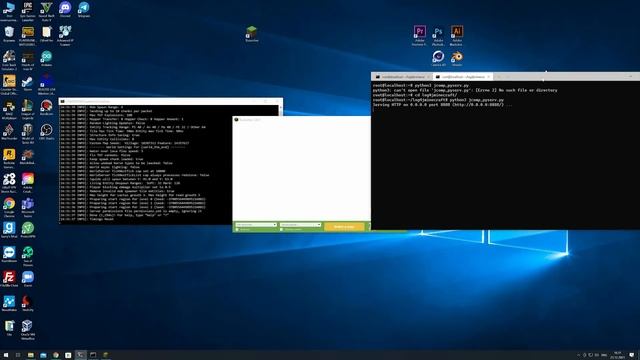Select the World of Tanks icon
The width and height of the screenshot is (640, 360).
[x=28, y=134]
